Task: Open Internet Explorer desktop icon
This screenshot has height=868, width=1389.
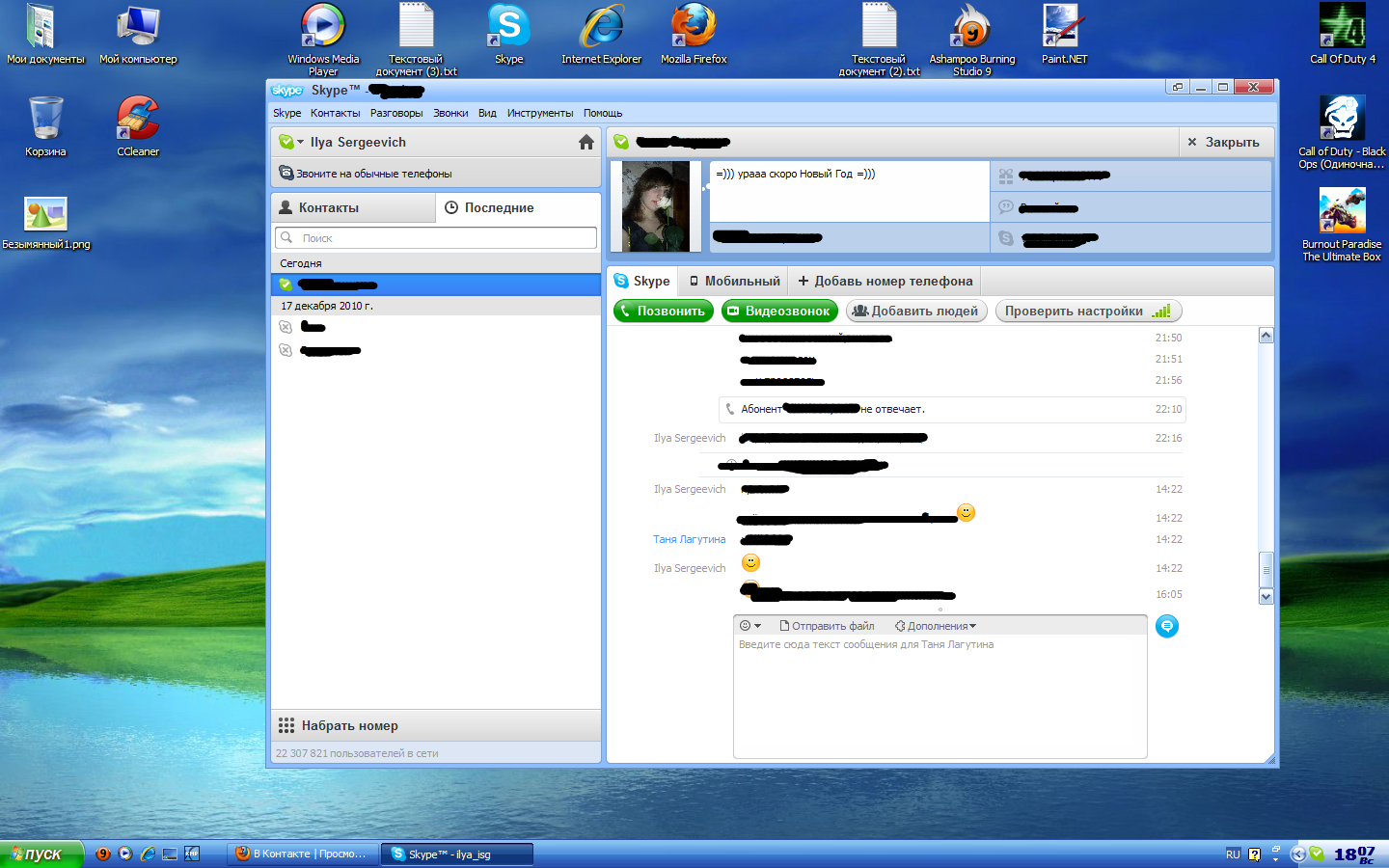Action: (602, 34)
